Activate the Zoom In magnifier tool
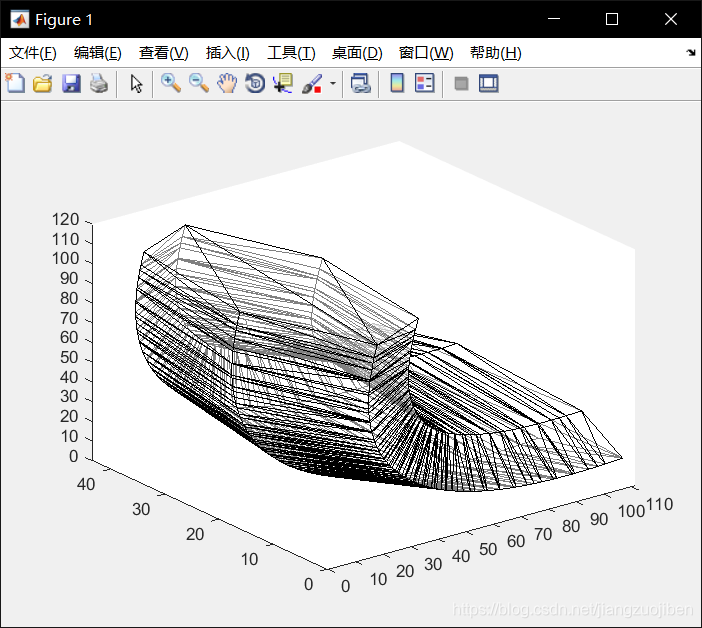 click(171, 83)
